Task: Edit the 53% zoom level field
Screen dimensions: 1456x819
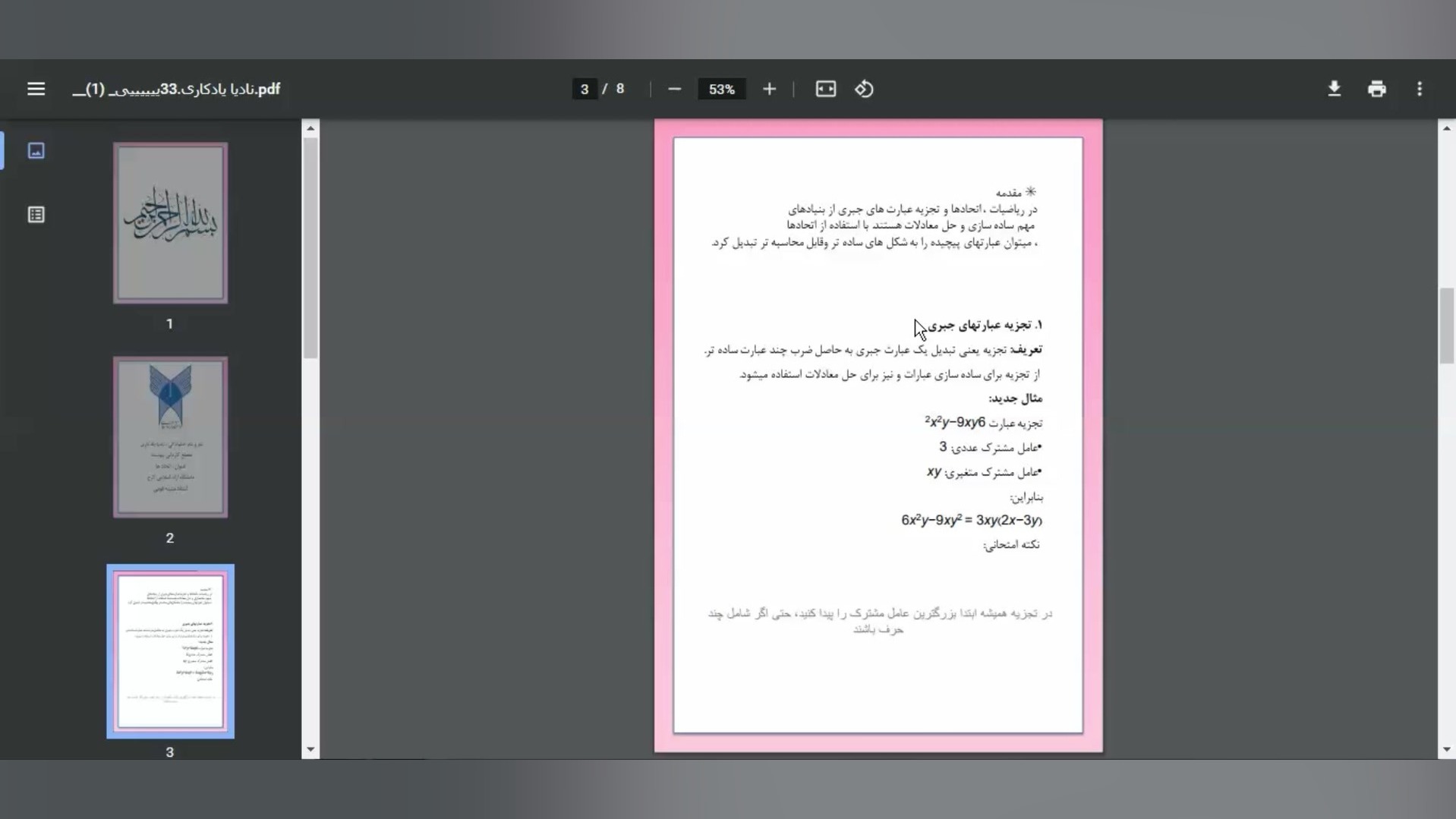Action: pyautogui.click(x=721, y=89)
